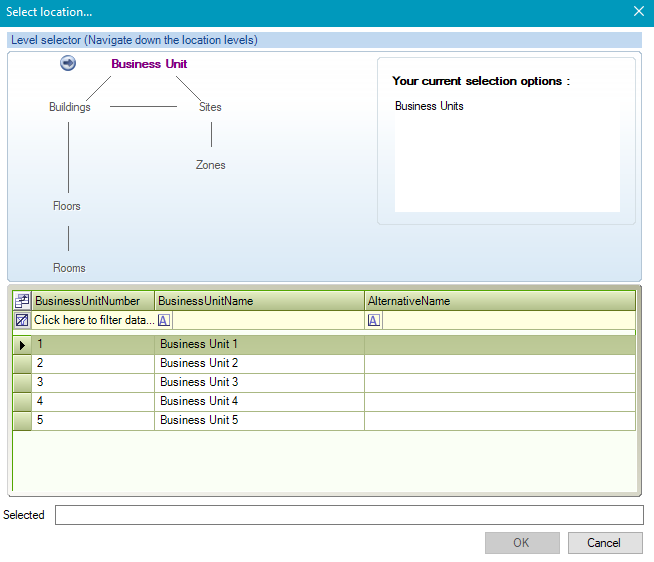Open BusinessUnitName filter operator icon

click(x=164, y=320)
